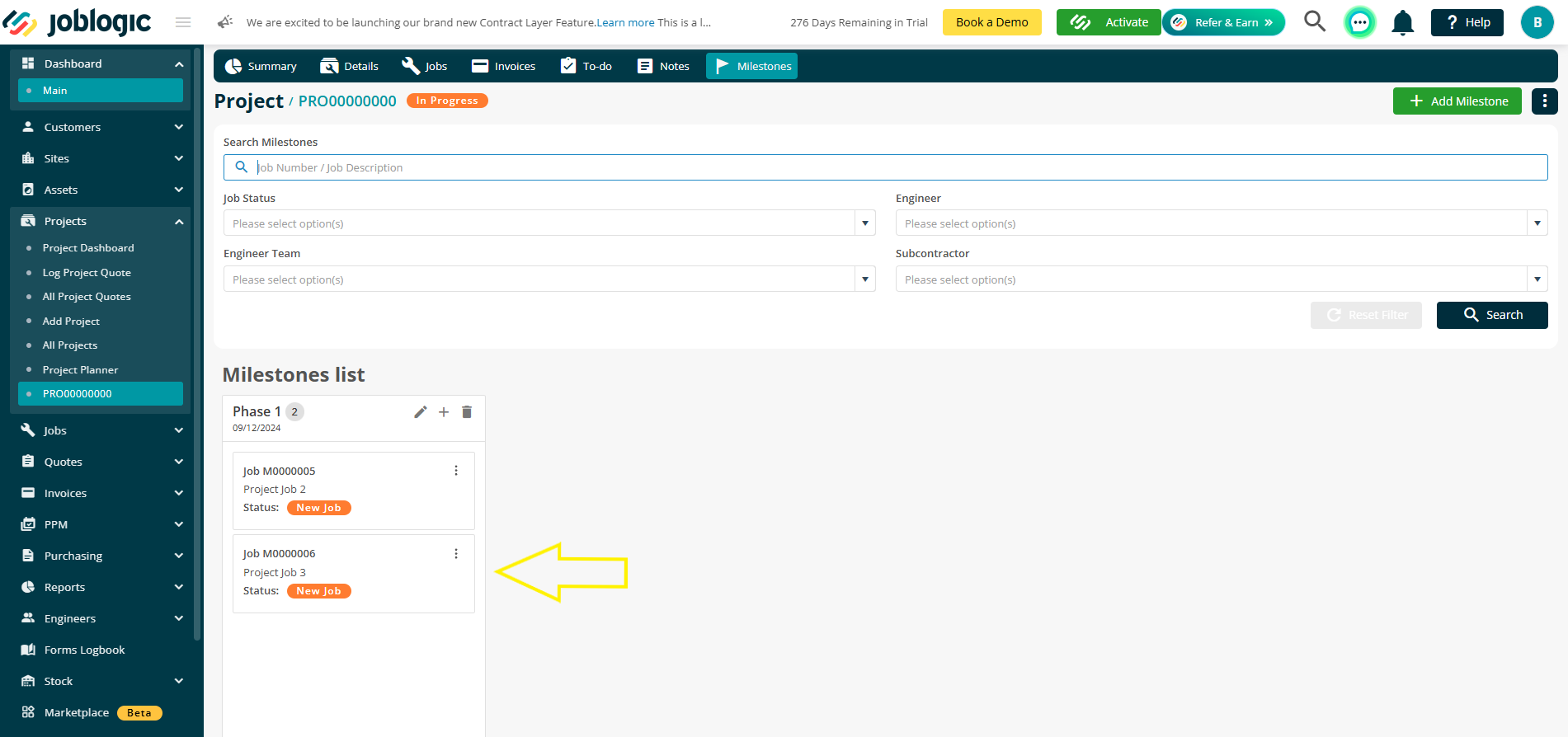Open user avatar B menu
The image size is (1568, 737).
coord(1537,22)
